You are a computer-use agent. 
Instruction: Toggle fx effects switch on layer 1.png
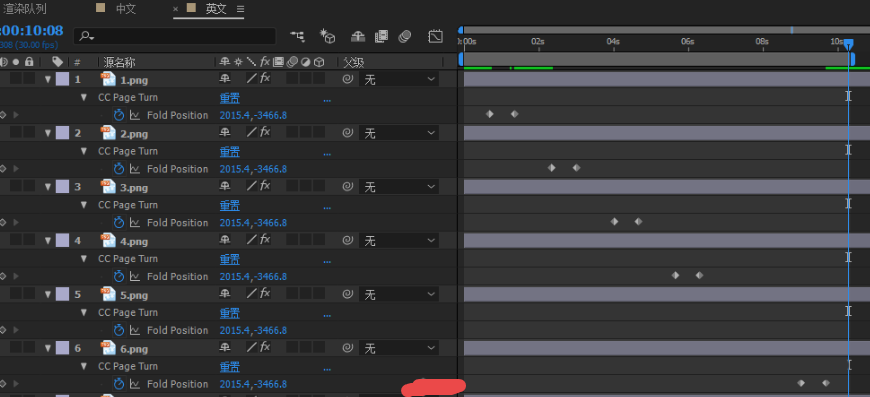265,79
